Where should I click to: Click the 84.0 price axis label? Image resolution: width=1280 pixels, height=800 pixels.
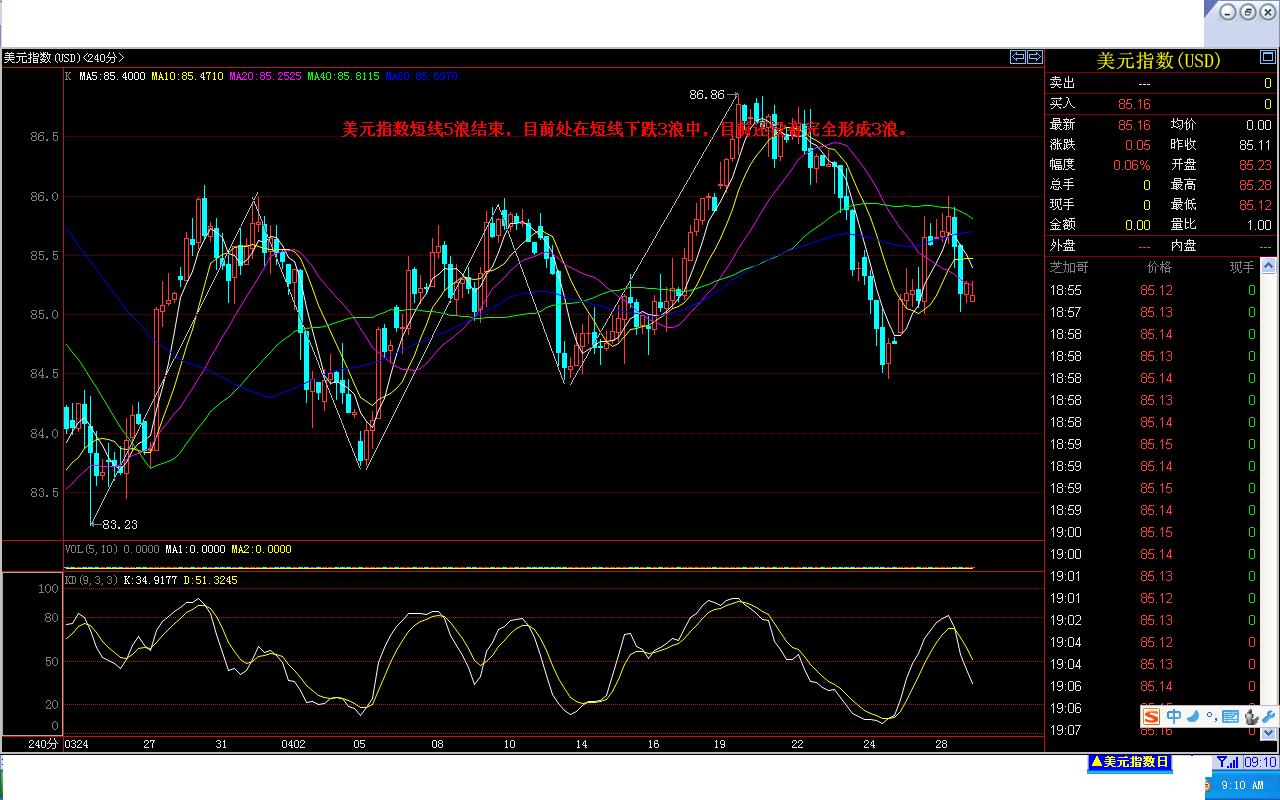44,433
